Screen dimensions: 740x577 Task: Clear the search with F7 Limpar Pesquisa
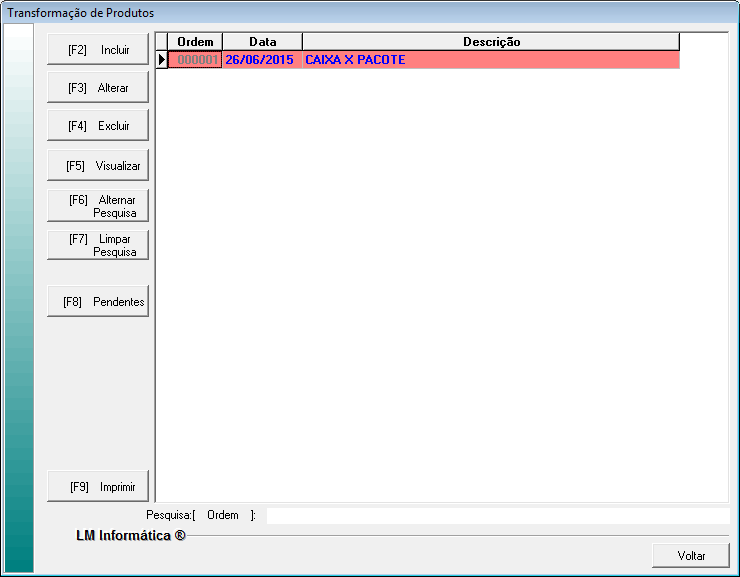pyautogui.click(x=98, y=246)
